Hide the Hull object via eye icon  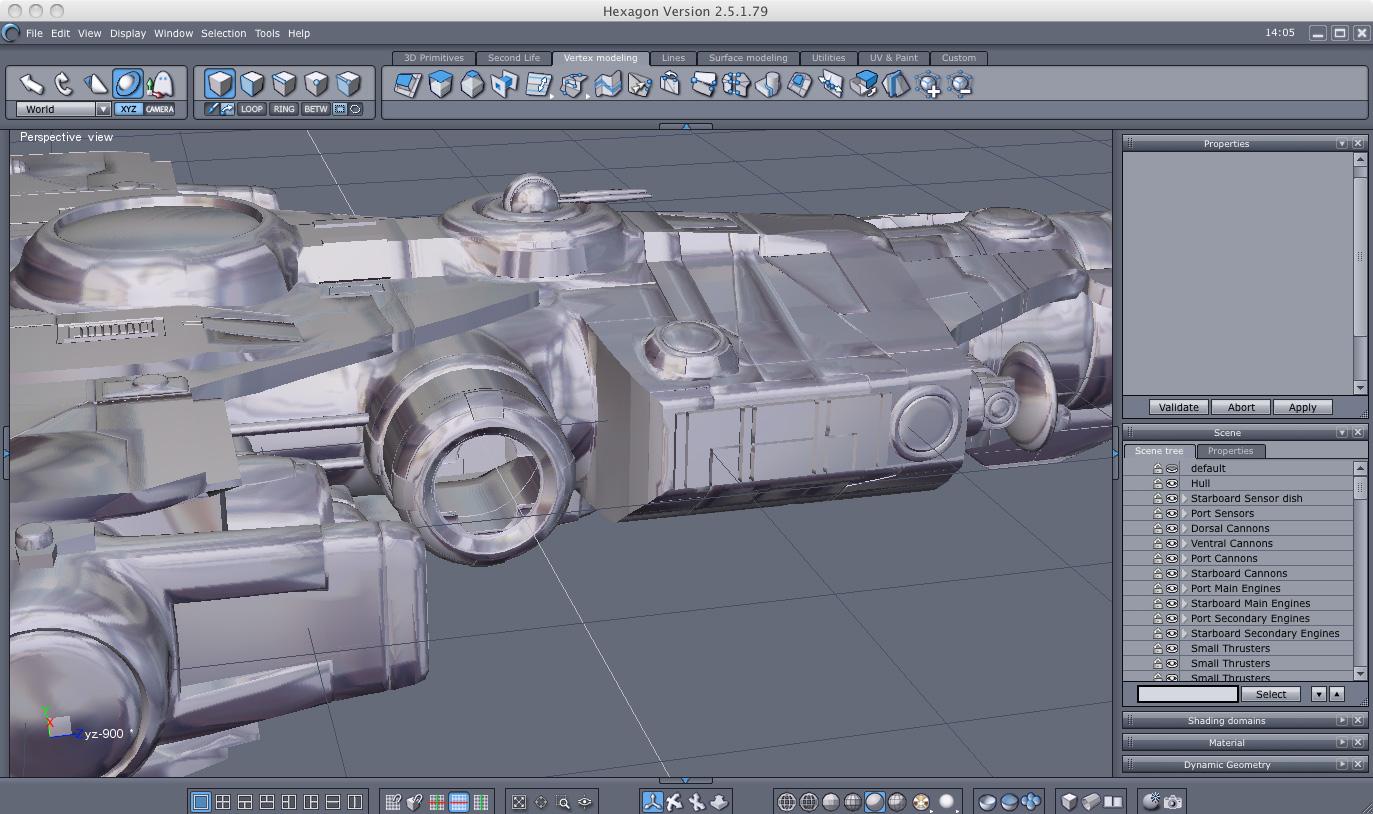click(x=1171, y=483)
